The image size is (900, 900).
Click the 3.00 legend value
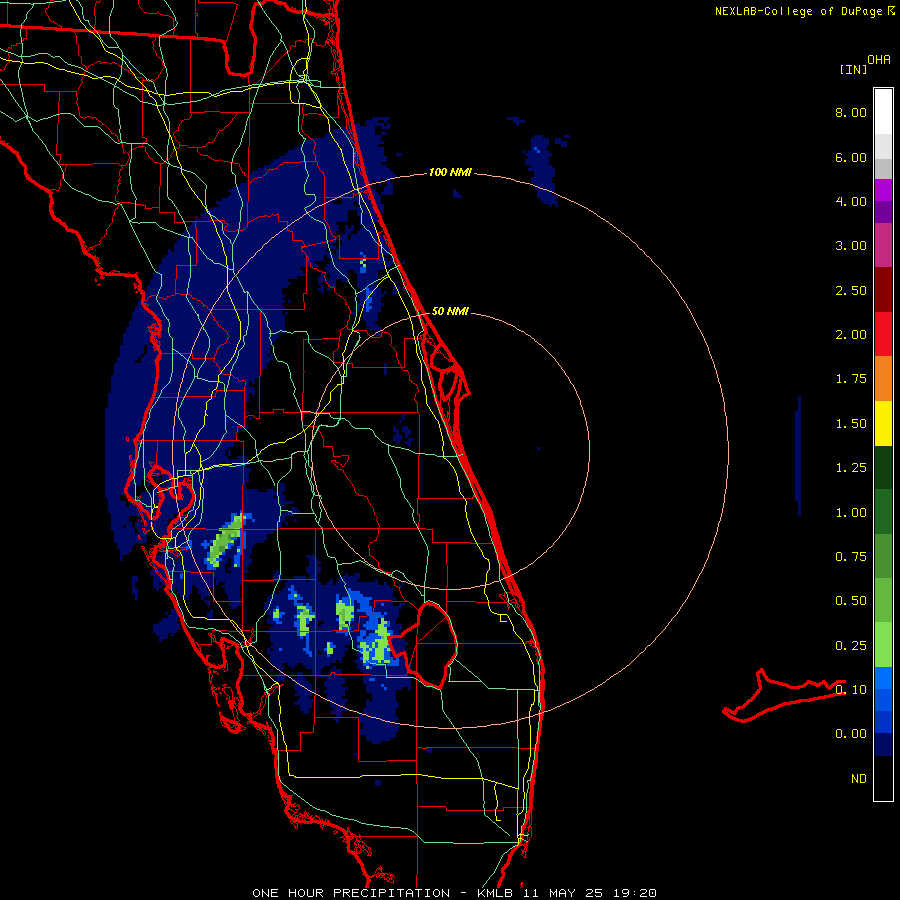pyautogui.click(x=851, y=246)
